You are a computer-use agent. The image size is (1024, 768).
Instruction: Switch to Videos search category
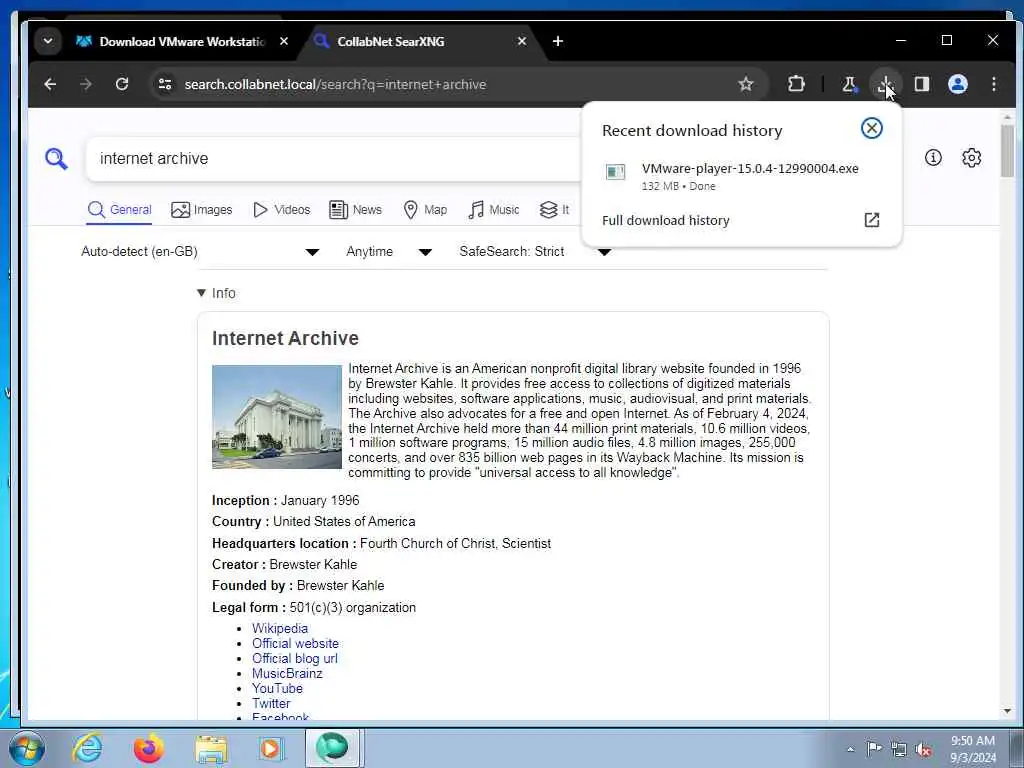(281, 210)
